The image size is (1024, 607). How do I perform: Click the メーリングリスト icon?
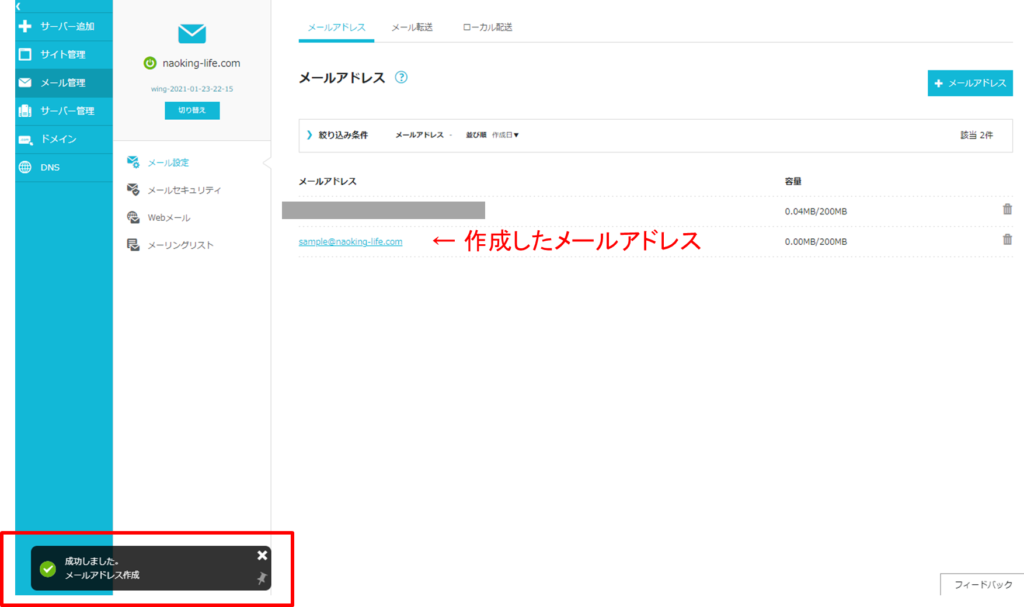coord(133,244)
